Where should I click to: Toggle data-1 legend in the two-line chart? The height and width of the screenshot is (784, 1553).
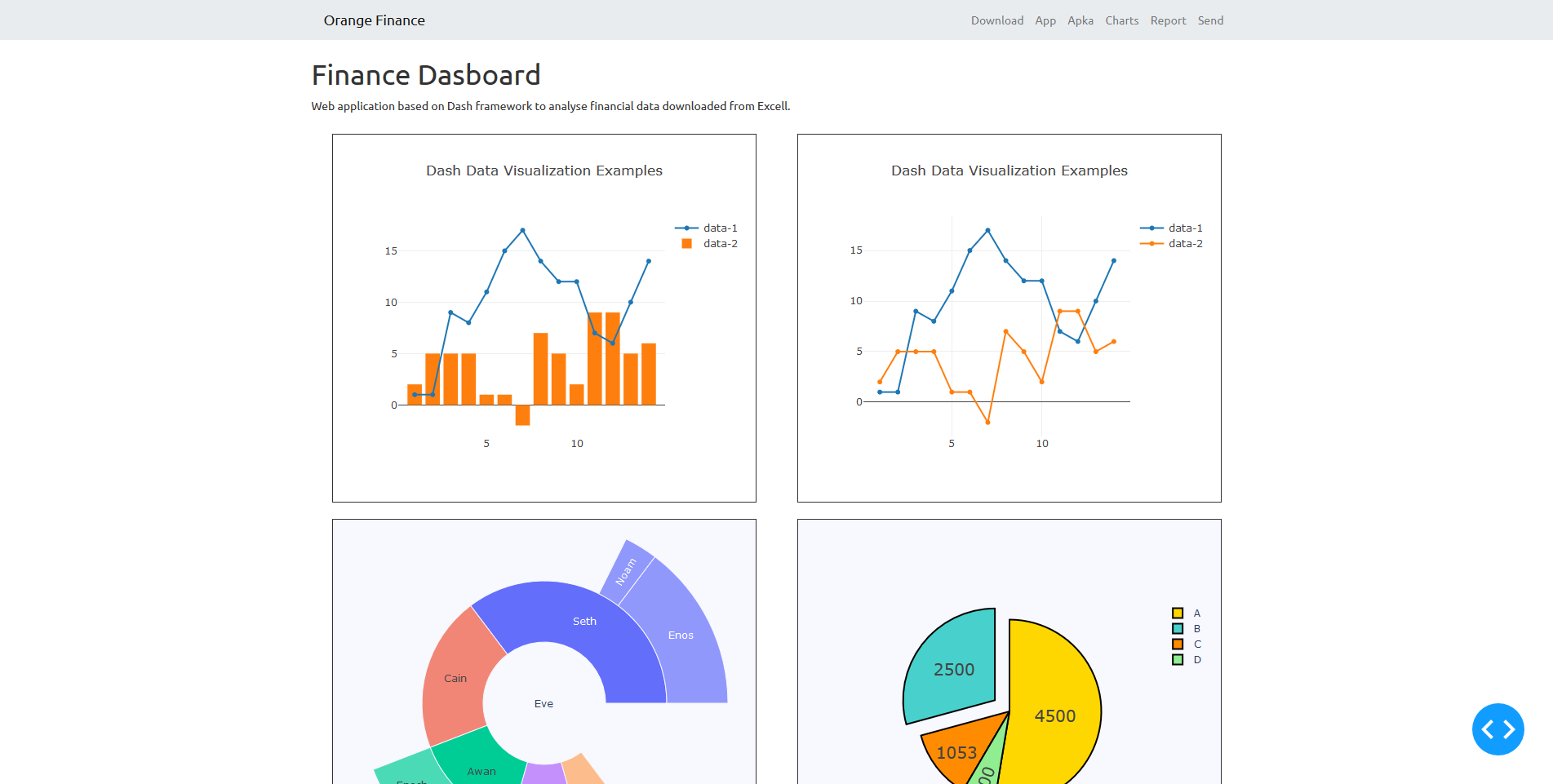(1171, 228)
